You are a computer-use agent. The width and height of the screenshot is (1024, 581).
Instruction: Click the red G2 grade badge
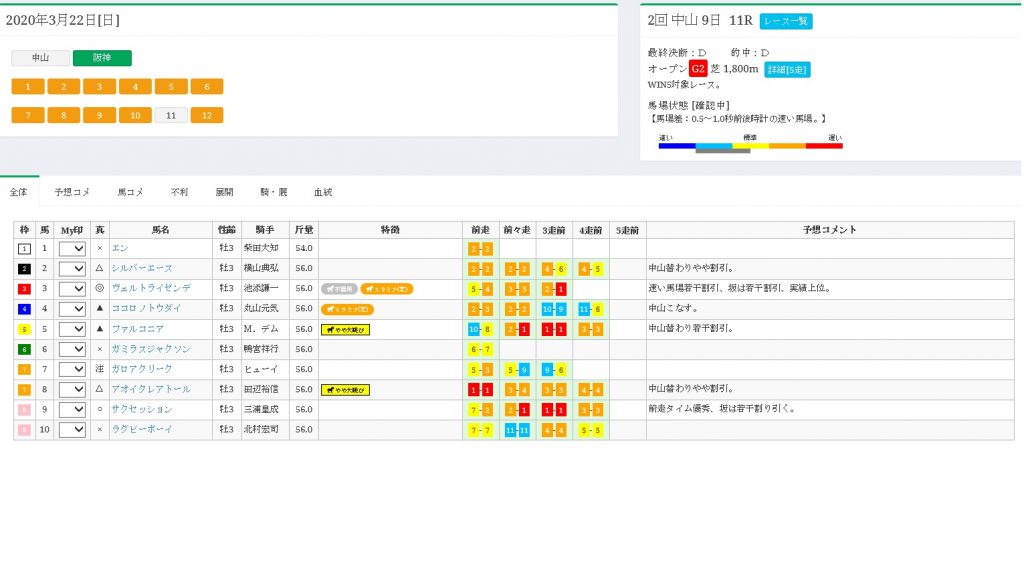(698, 69)
